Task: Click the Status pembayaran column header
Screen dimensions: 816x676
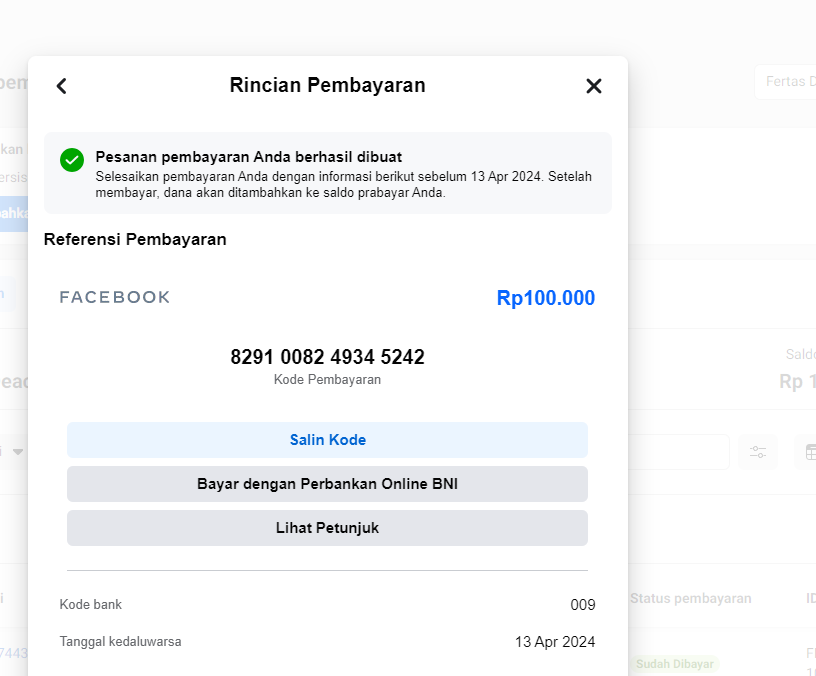Action: (690, 598)
